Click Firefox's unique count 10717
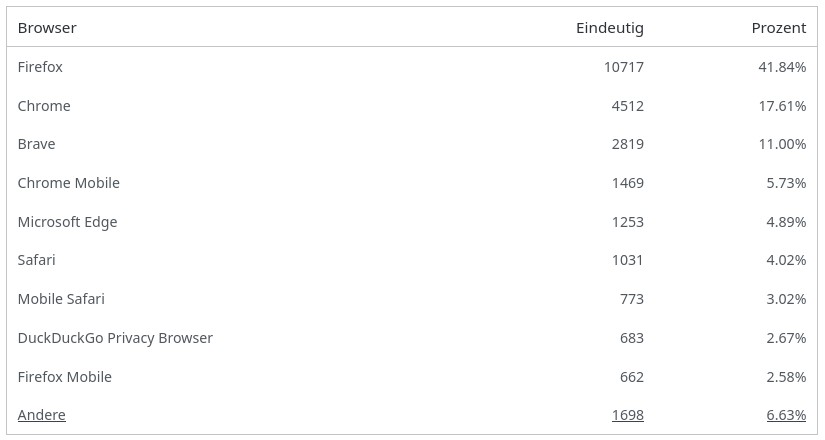 click(623, 67)
